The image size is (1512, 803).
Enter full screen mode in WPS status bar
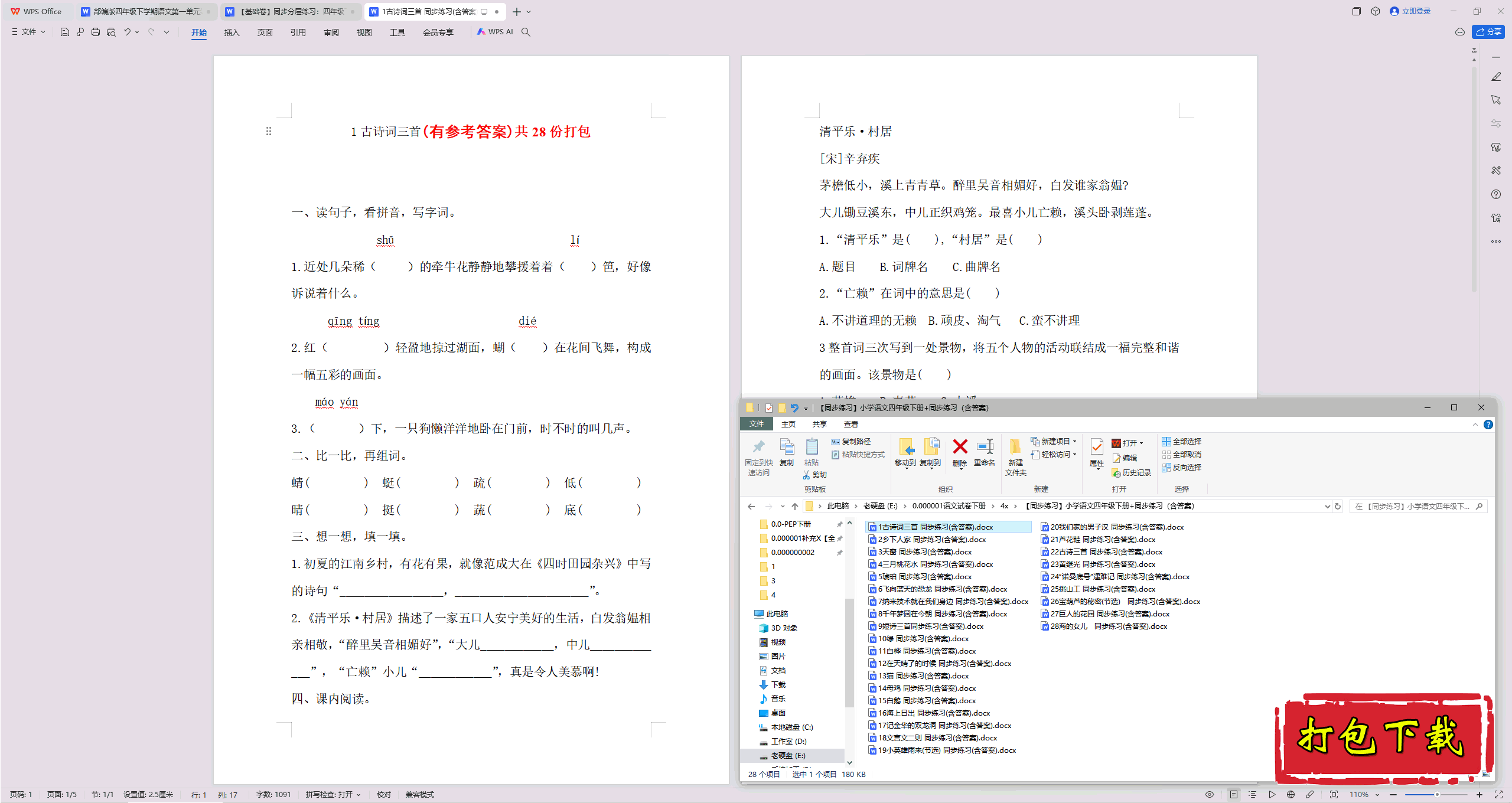pos(1498,794)
